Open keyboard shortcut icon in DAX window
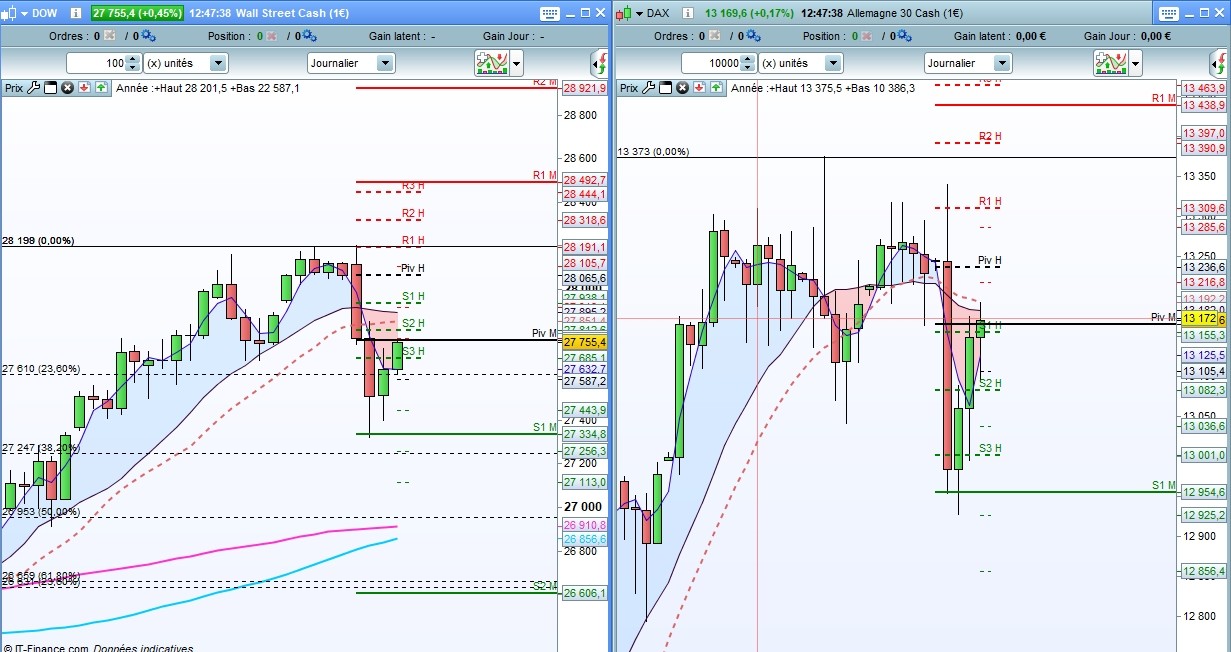 tap(1168, 13)
